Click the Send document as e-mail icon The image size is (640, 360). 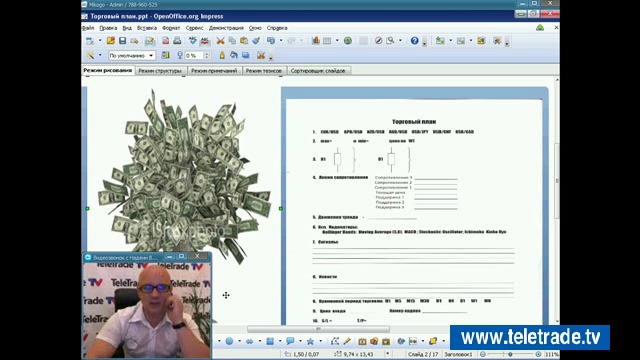[134, 41]
